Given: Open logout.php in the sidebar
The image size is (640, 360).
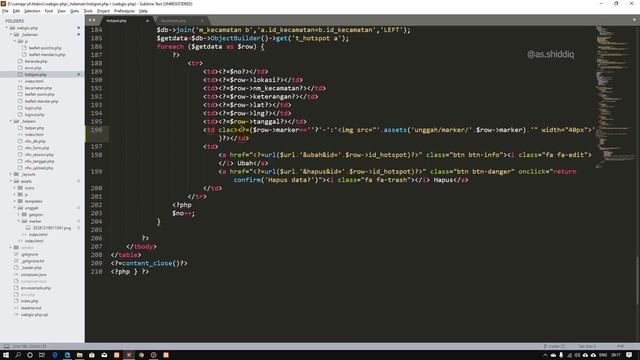Looking at the screenshot, I should (34, 115).
